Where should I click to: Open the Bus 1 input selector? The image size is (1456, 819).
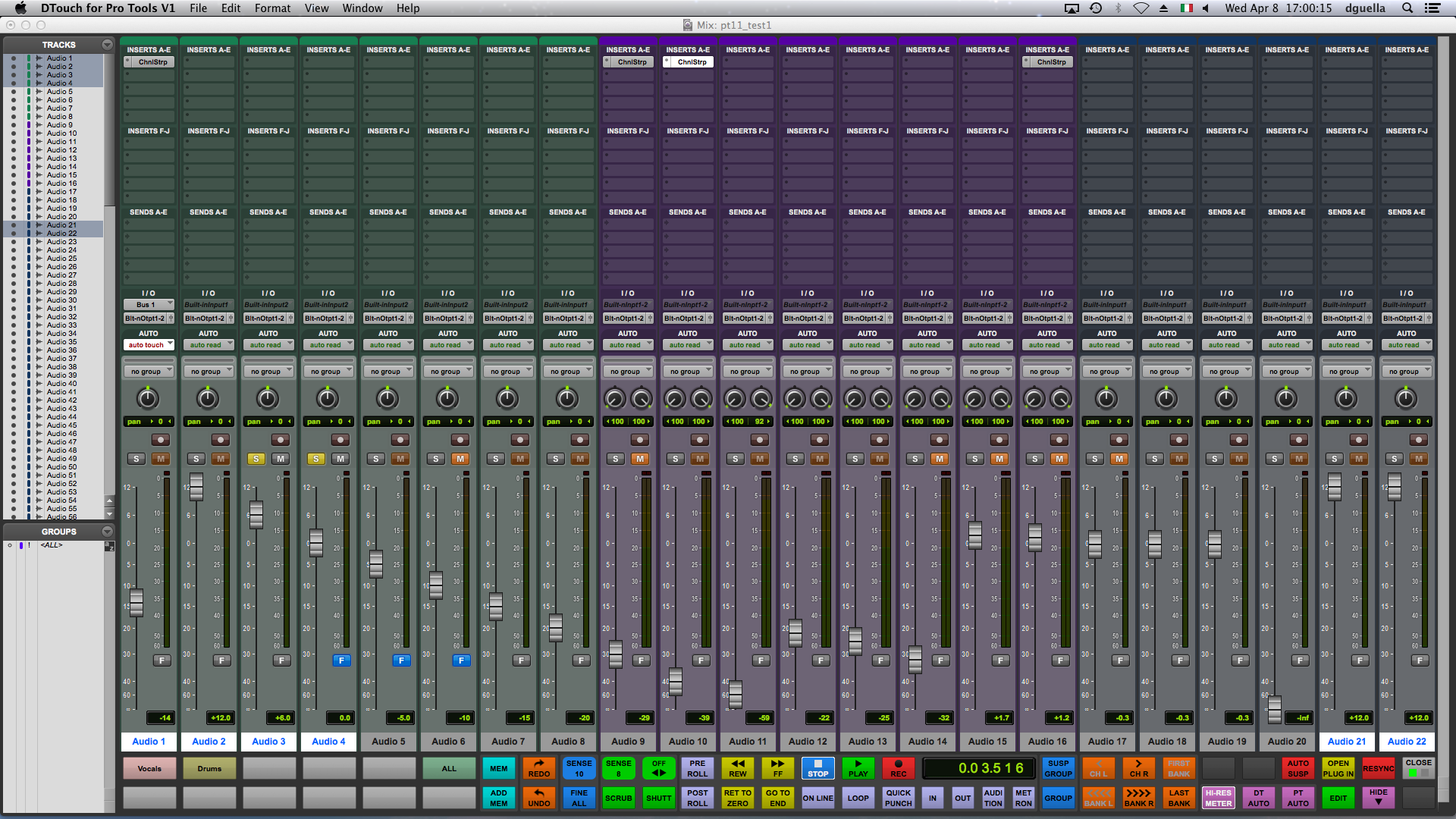[149, 305]
